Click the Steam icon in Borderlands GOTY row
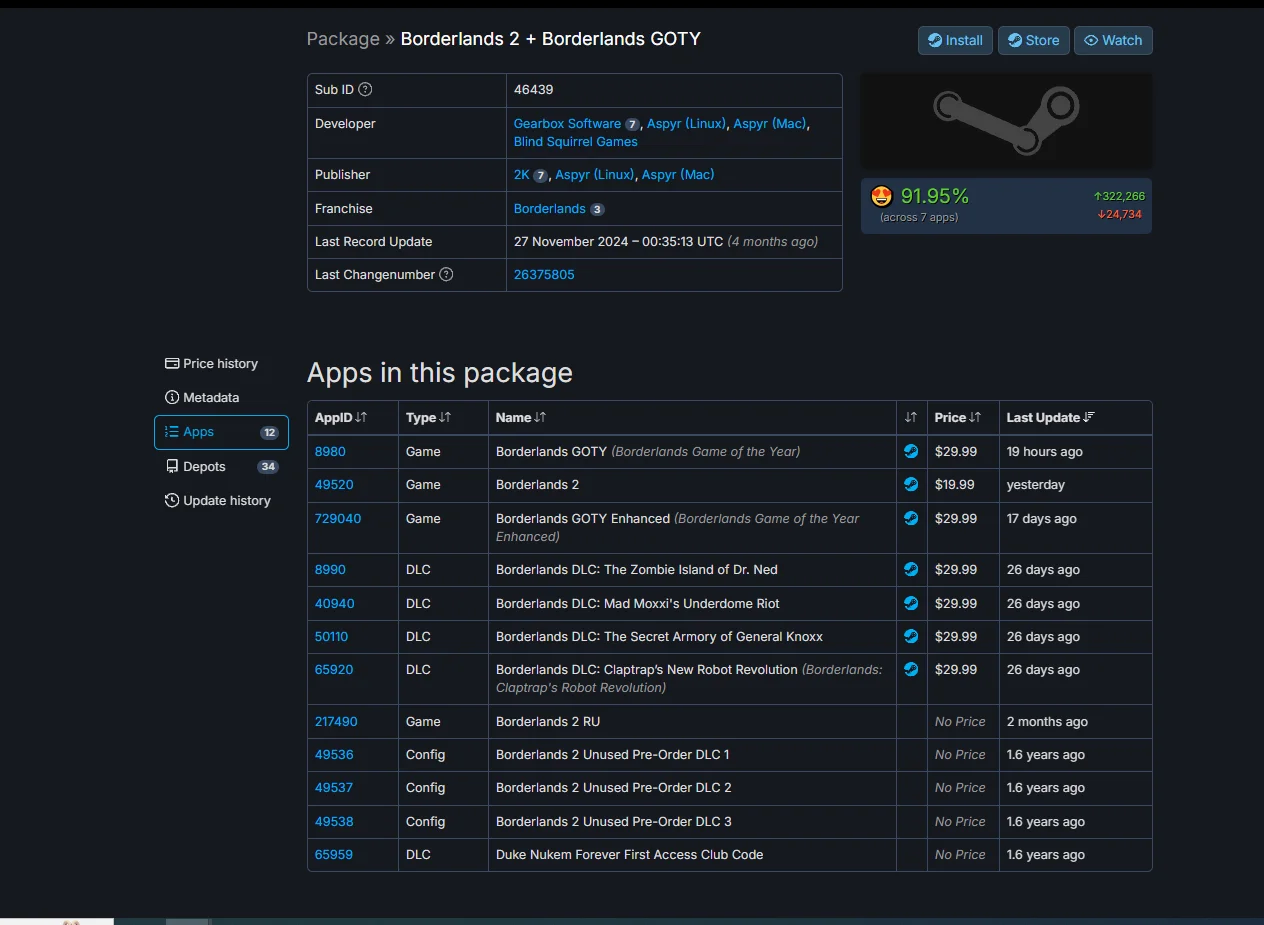The width and height of the screenshot is (1264, 925). [911, 451]
